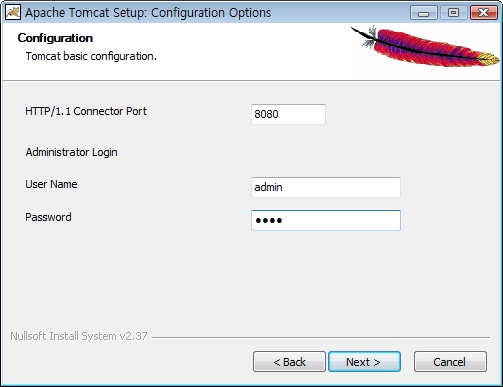The image size is (503, 387).
Task: Click the Apache feather logo
Action: [425, 46]
